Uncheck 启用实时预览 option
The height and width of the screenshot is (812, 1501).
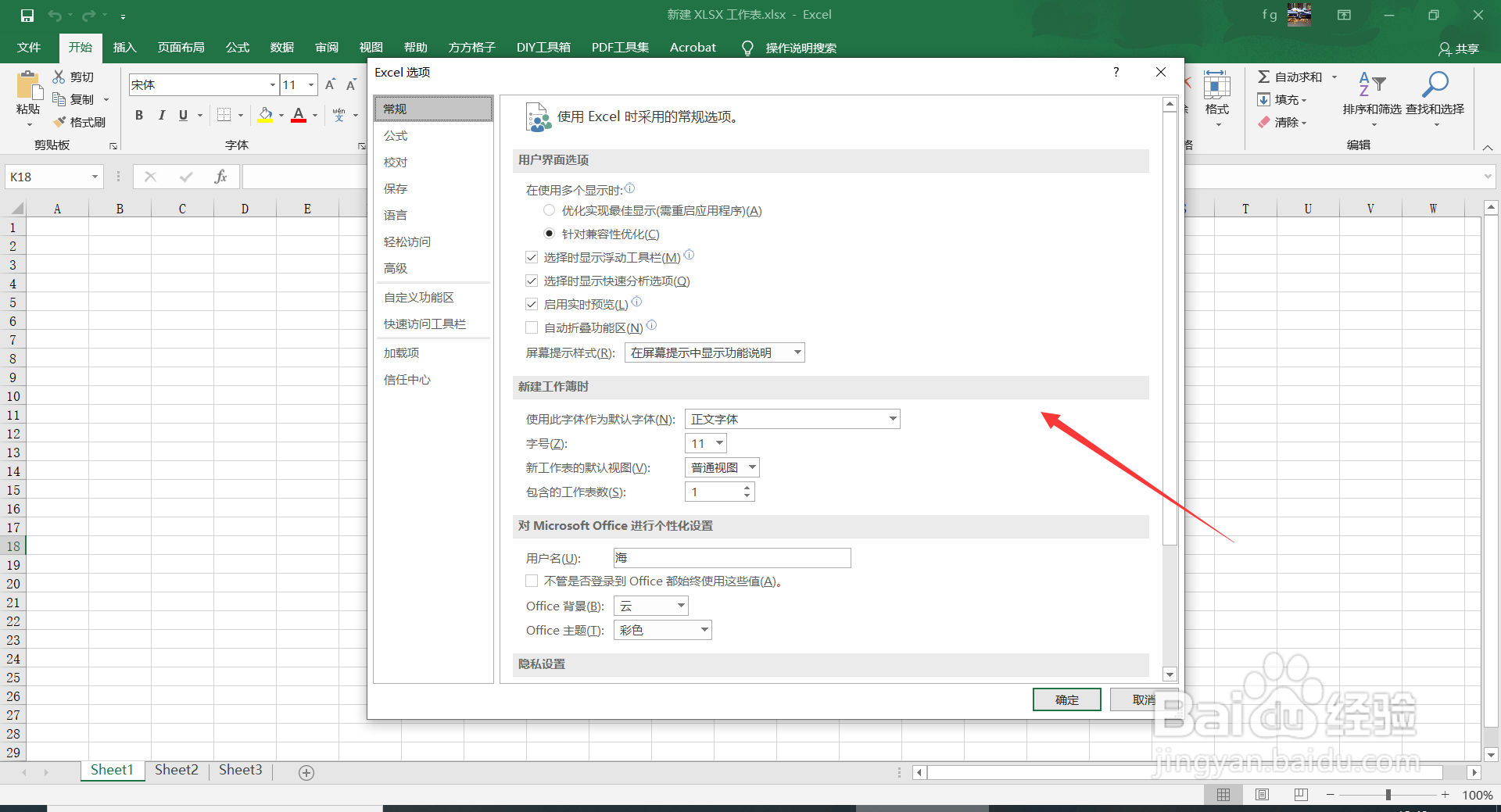pos(532,303)
